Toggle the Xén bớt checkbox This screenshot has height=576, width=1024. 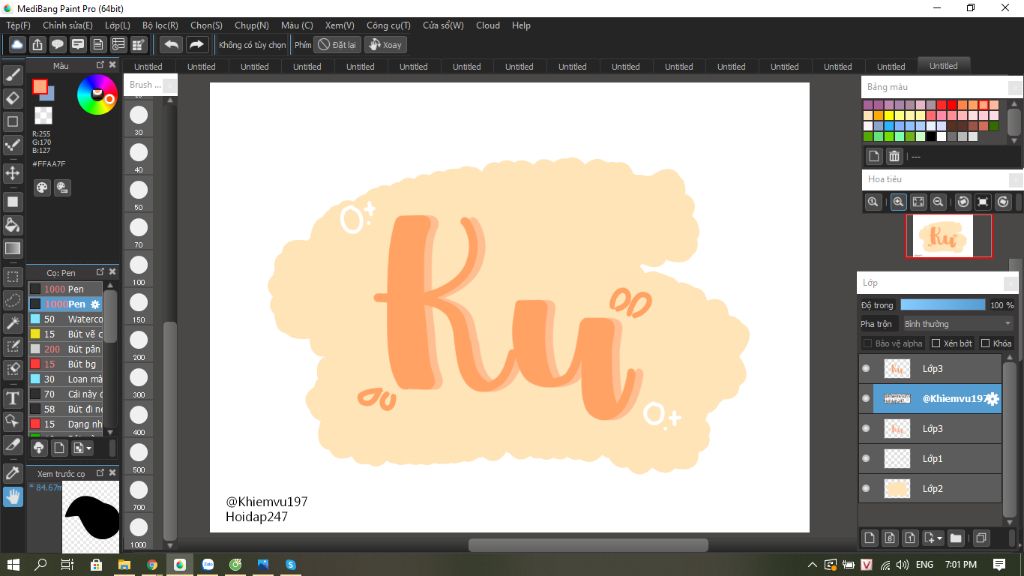click(x=936, y=344)
